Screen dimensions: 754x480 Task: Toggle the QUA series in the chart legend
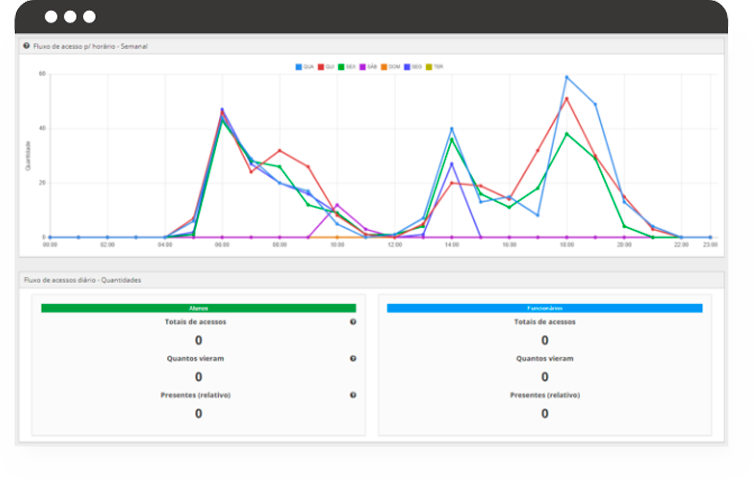304,66
